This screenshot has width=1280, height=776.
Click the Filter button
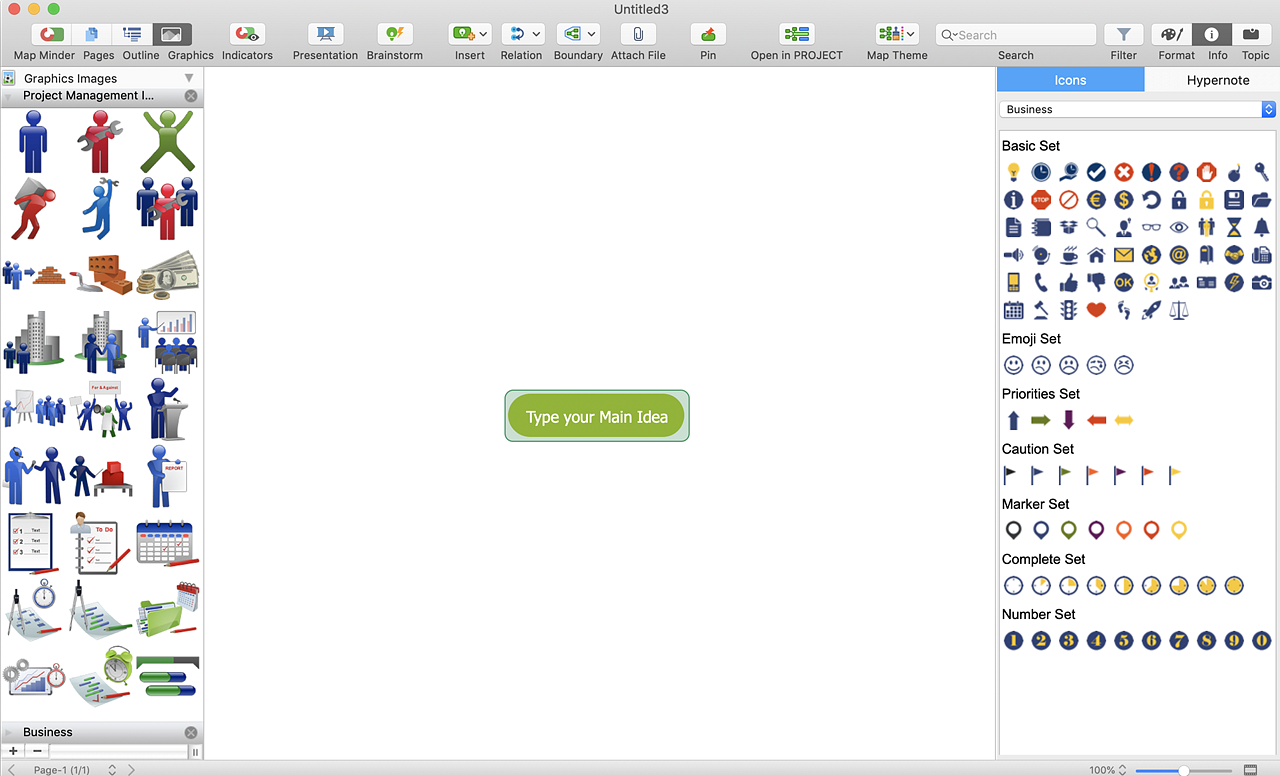coord(1123,34)
